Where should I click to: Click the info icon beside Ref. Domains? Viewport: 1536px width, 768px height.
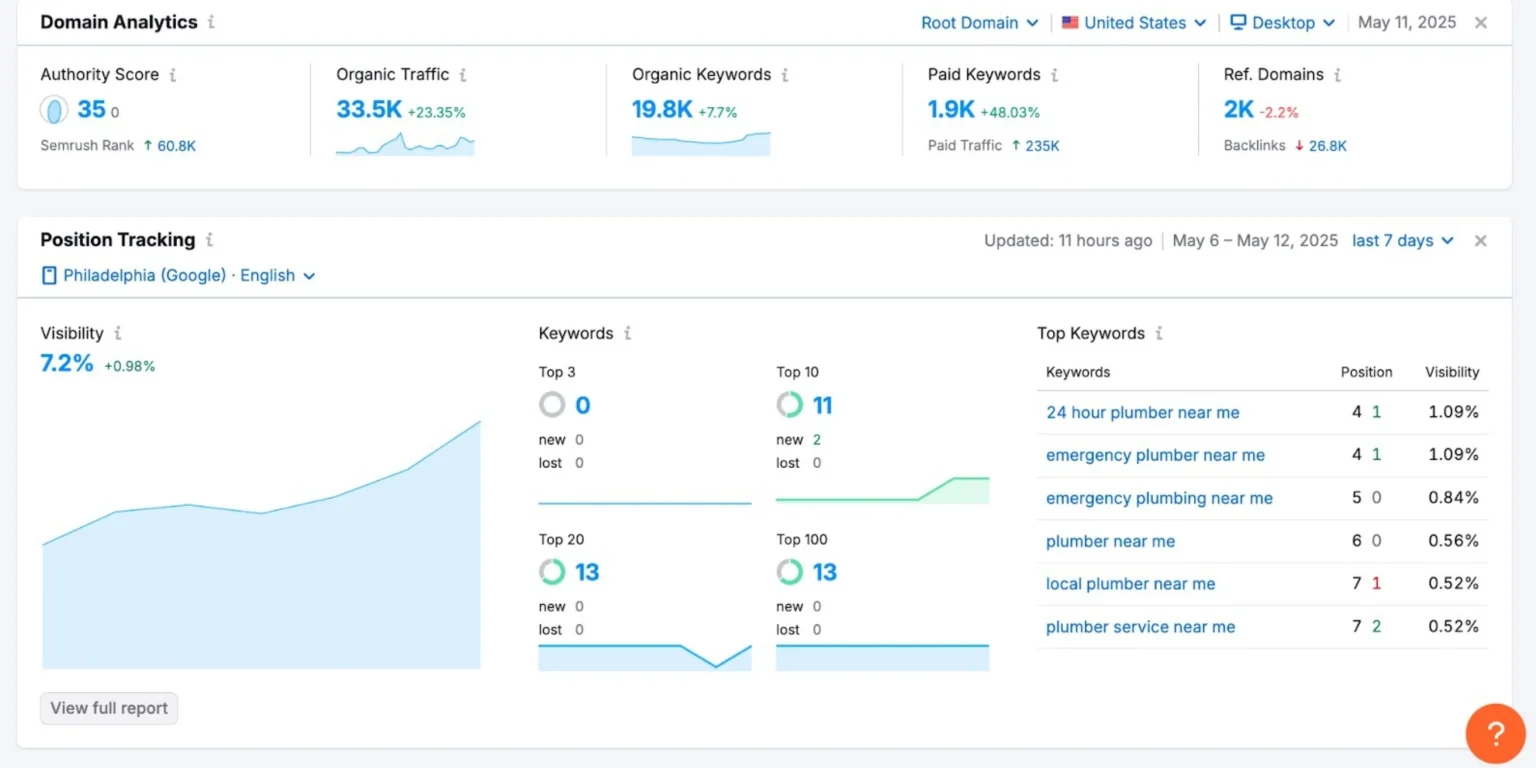tap(1337, 75)
